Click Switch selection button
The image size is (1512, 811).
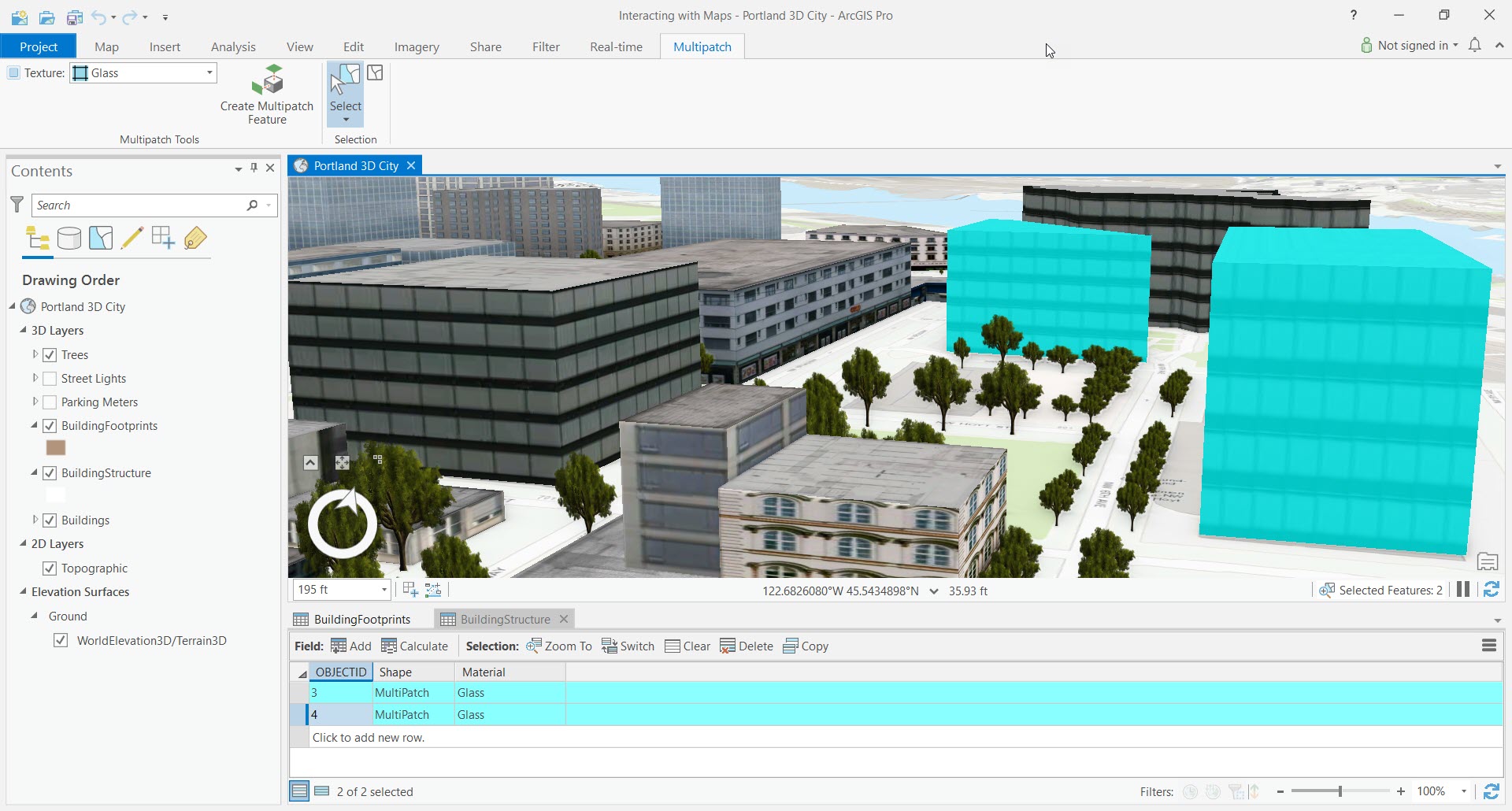coord(628,646)
